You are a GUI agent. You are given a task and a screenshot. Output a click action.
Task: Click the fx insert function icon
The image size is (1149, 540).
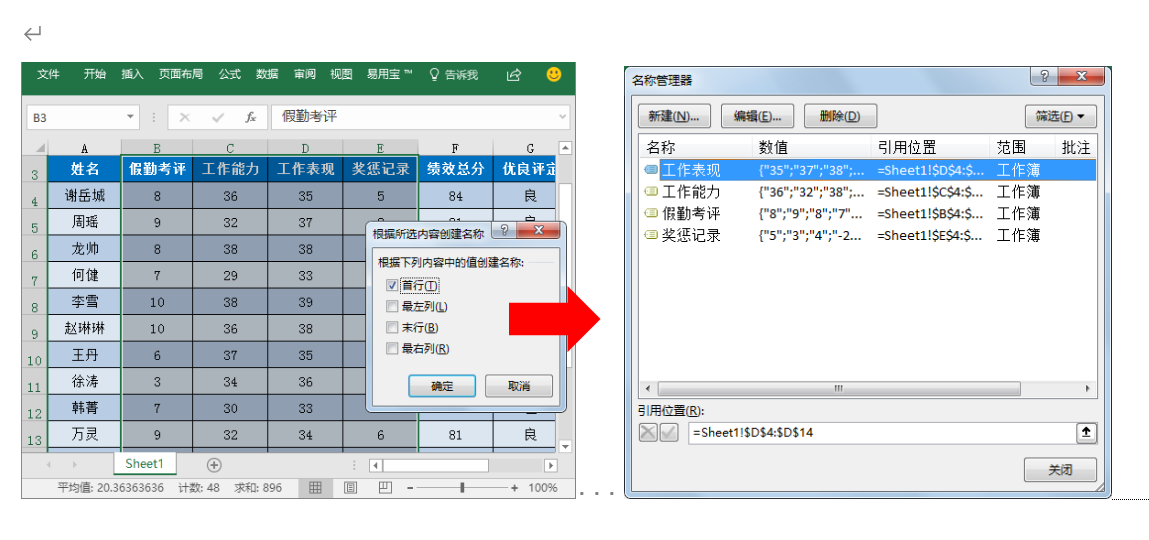[251, 117]
